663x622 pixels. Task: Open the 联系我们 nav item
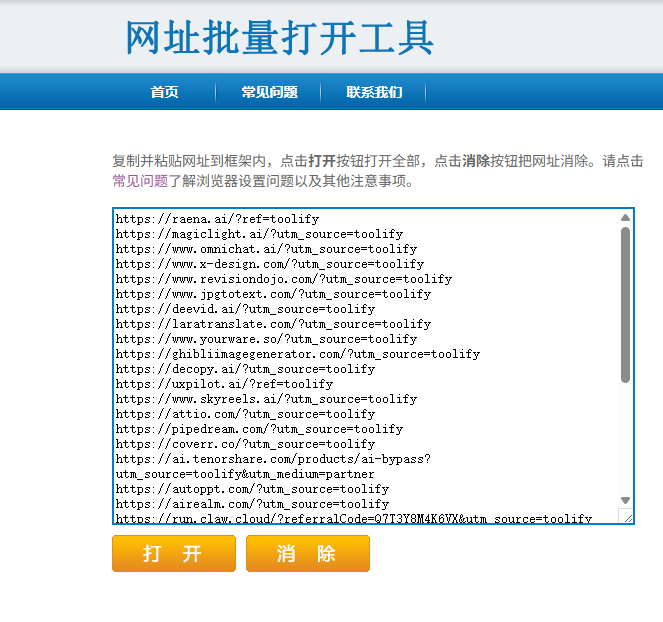click(374, 92)
